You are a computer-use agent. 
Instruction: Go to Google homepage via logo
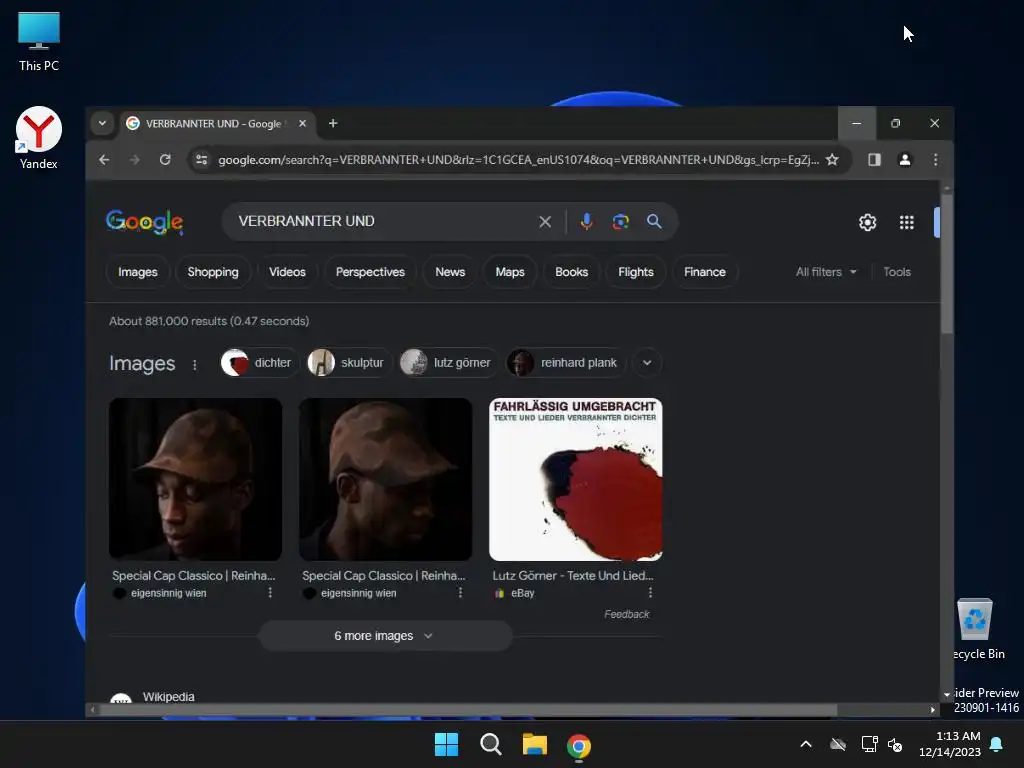coord(144,222)
